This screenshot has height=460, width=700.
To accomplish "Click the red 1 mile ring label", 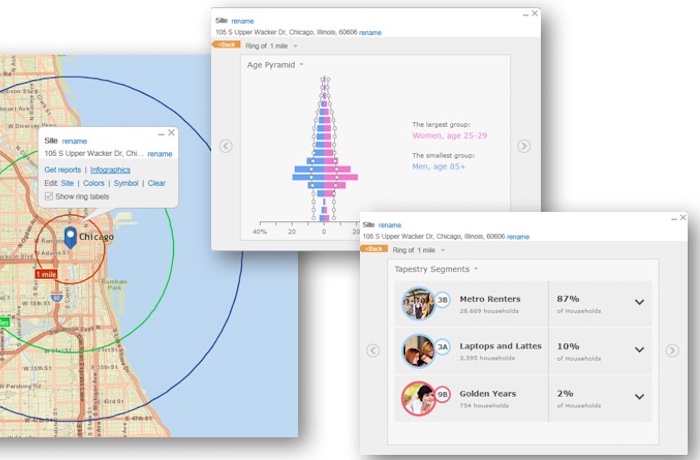I will (x=46, y=274).
